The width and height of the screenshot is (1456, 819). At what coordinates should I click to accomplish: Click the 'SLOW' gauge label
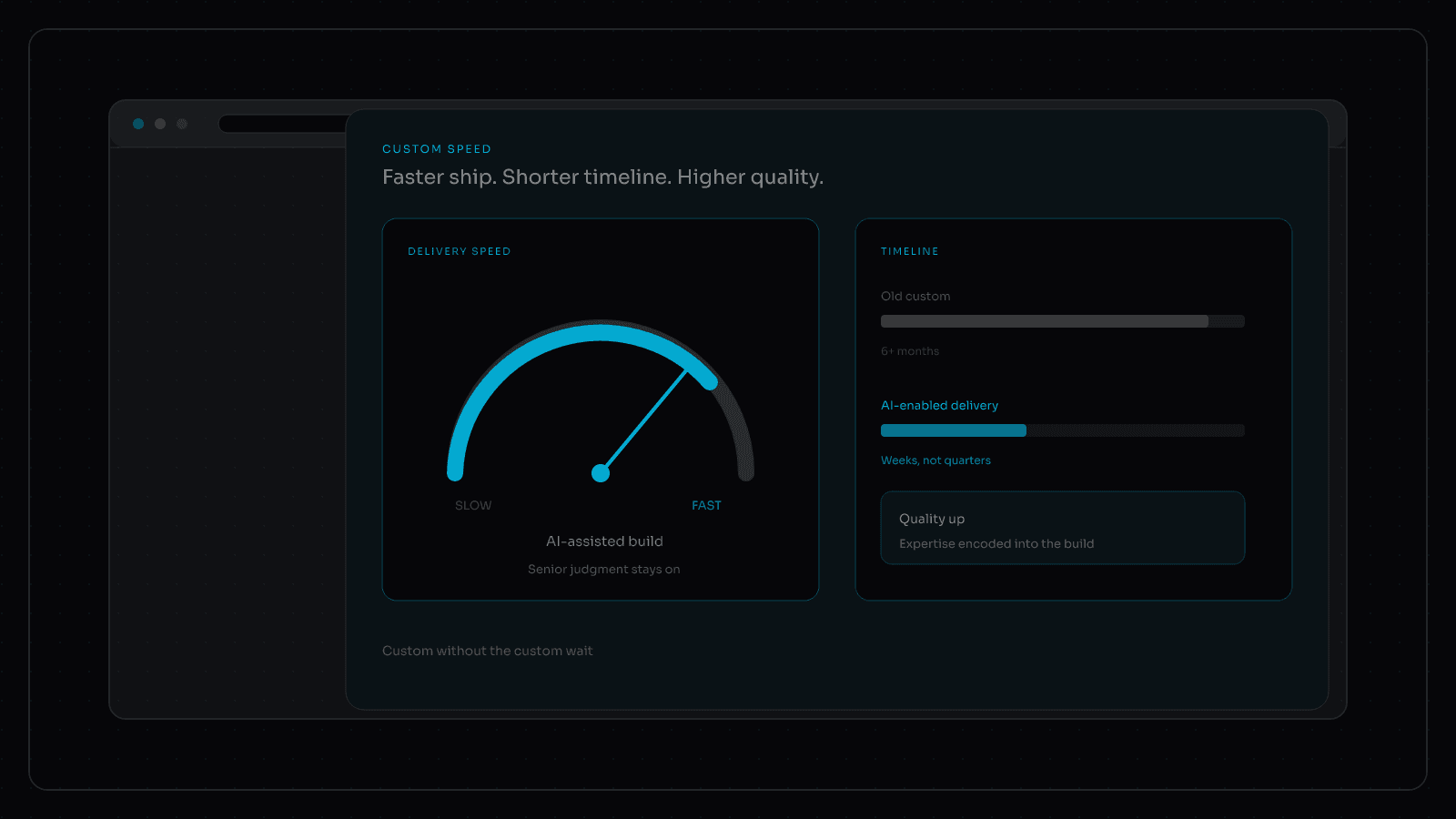(x=473, y=505)
